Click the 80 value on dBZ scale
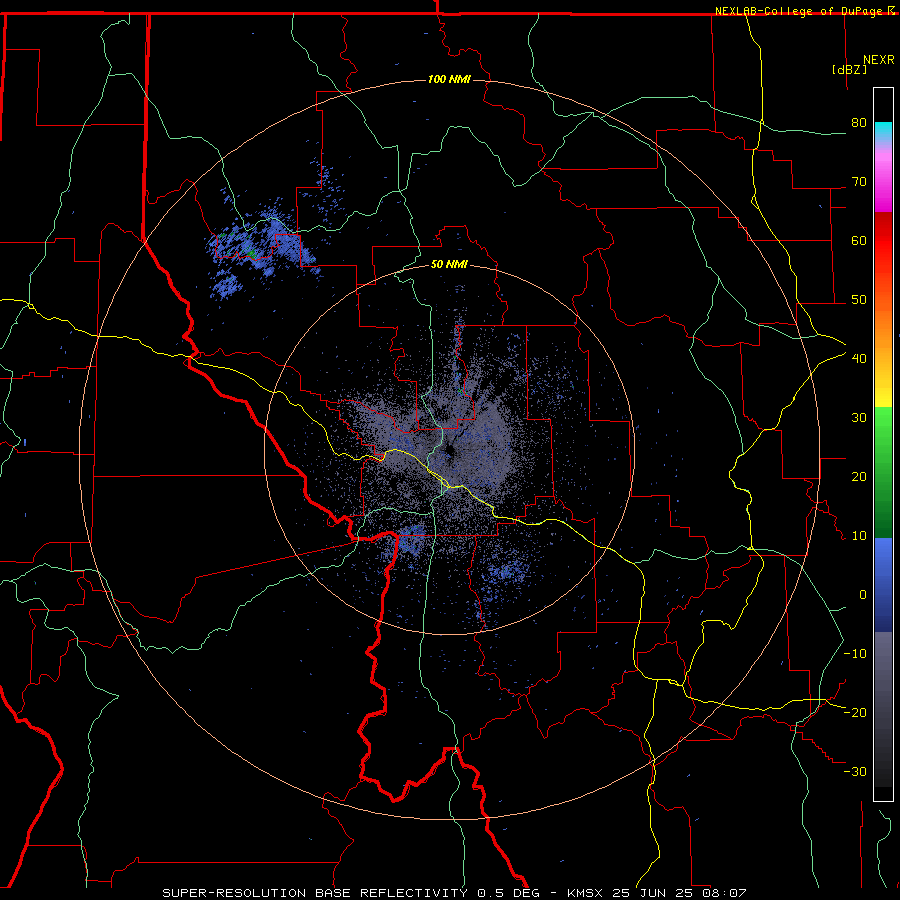 [x=859, y=123]
